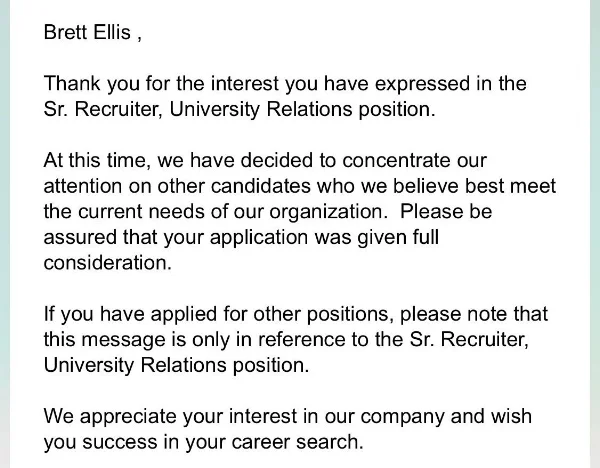Viewport: 600px width, 468px height.
Task: Click the word "assured"
Action: coord(80,237)
